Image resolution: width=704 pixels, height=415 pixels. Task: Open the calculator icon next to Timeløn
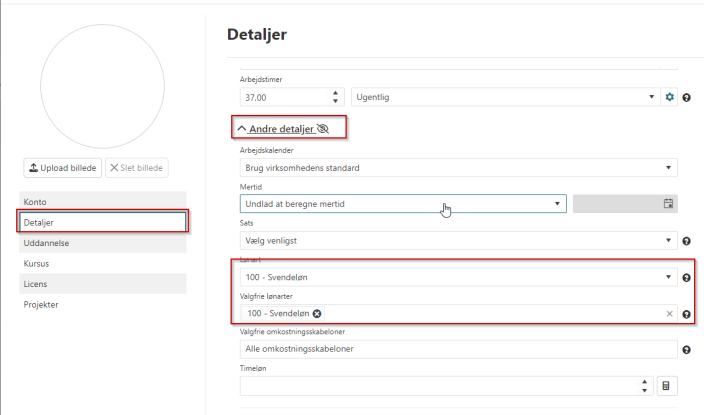click(667, 385)
